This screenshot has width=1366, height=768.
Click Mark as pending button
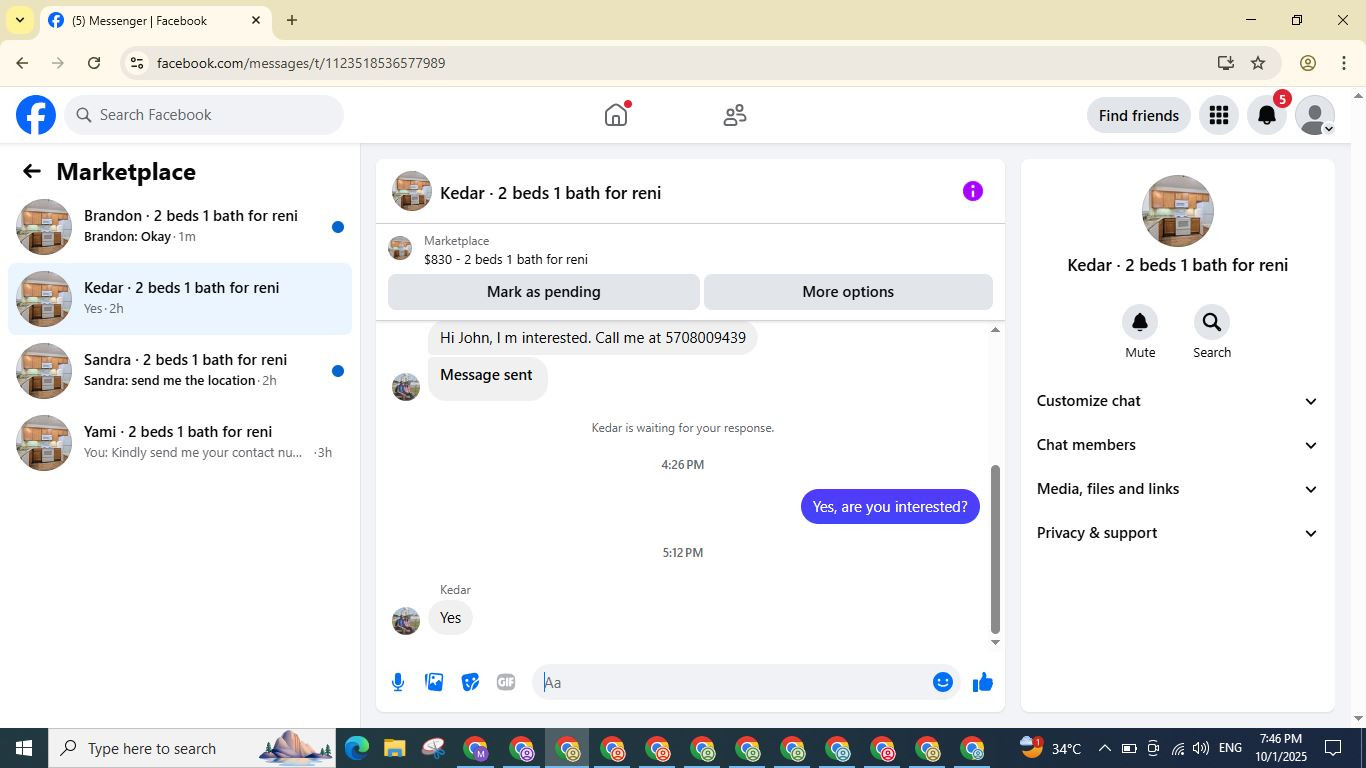click(544, 292)
